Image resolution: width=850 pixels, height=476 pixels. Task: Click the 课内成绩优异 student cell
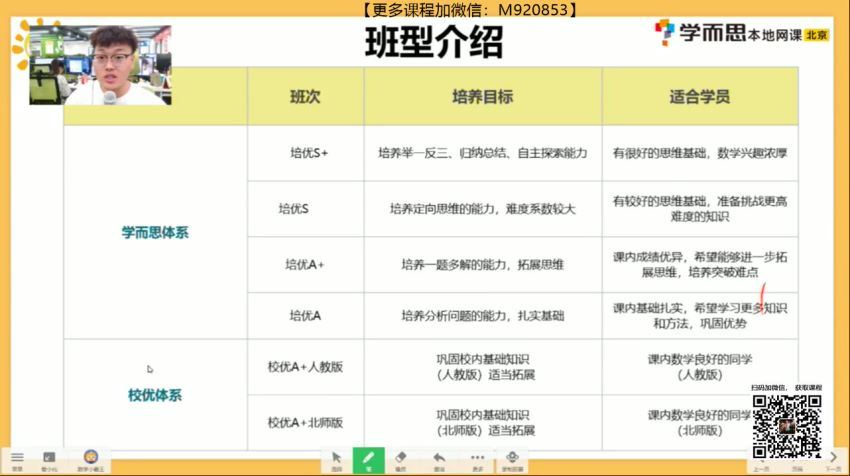click(x=700, y=265)
